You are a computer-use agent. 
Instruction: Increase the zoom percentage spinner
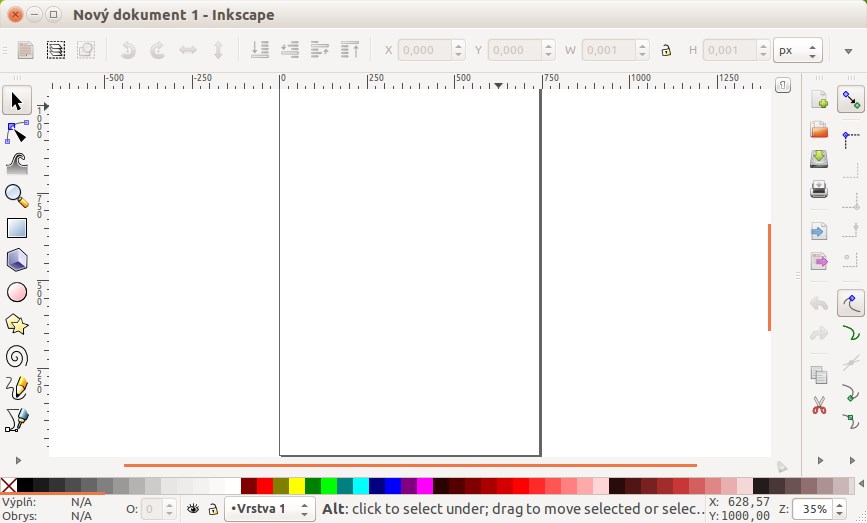point(839,504)
